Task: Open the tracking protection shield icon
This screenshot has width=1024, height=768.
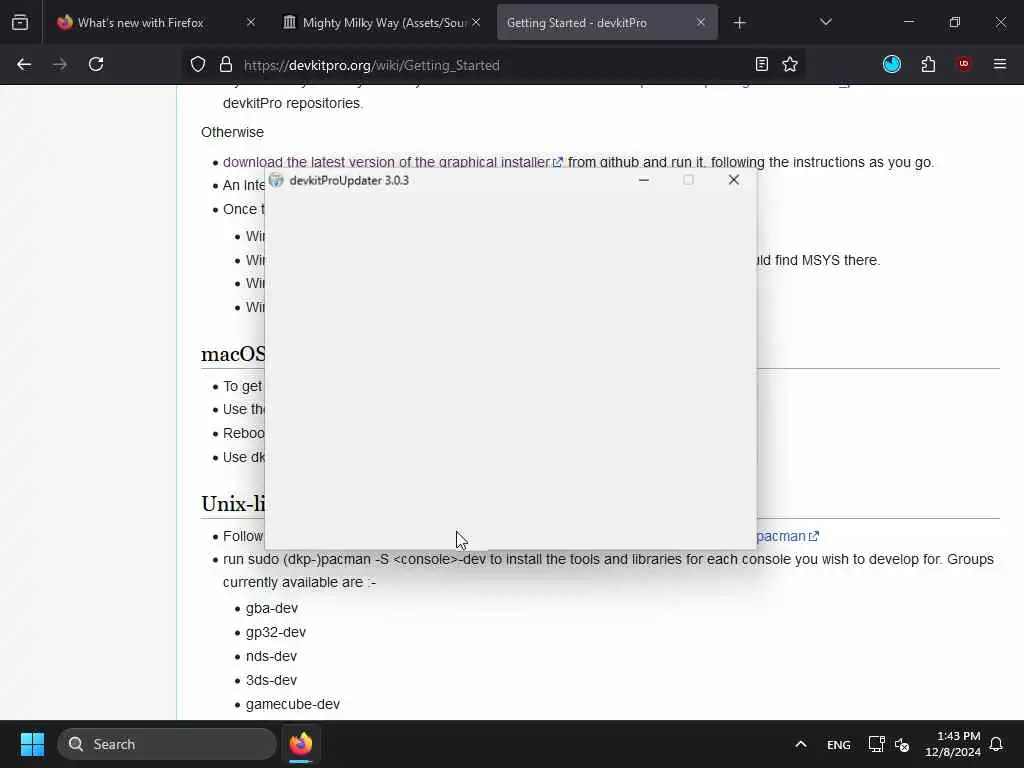Action: pyautogui.click(x=198, y=64)
